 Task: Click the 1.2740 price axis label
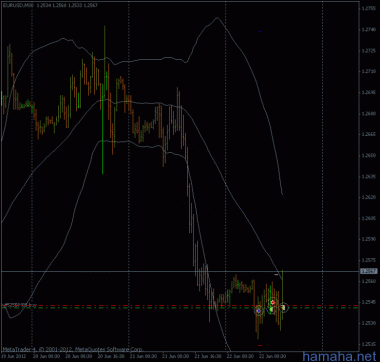pyautogui.click(x=368, y=30)
